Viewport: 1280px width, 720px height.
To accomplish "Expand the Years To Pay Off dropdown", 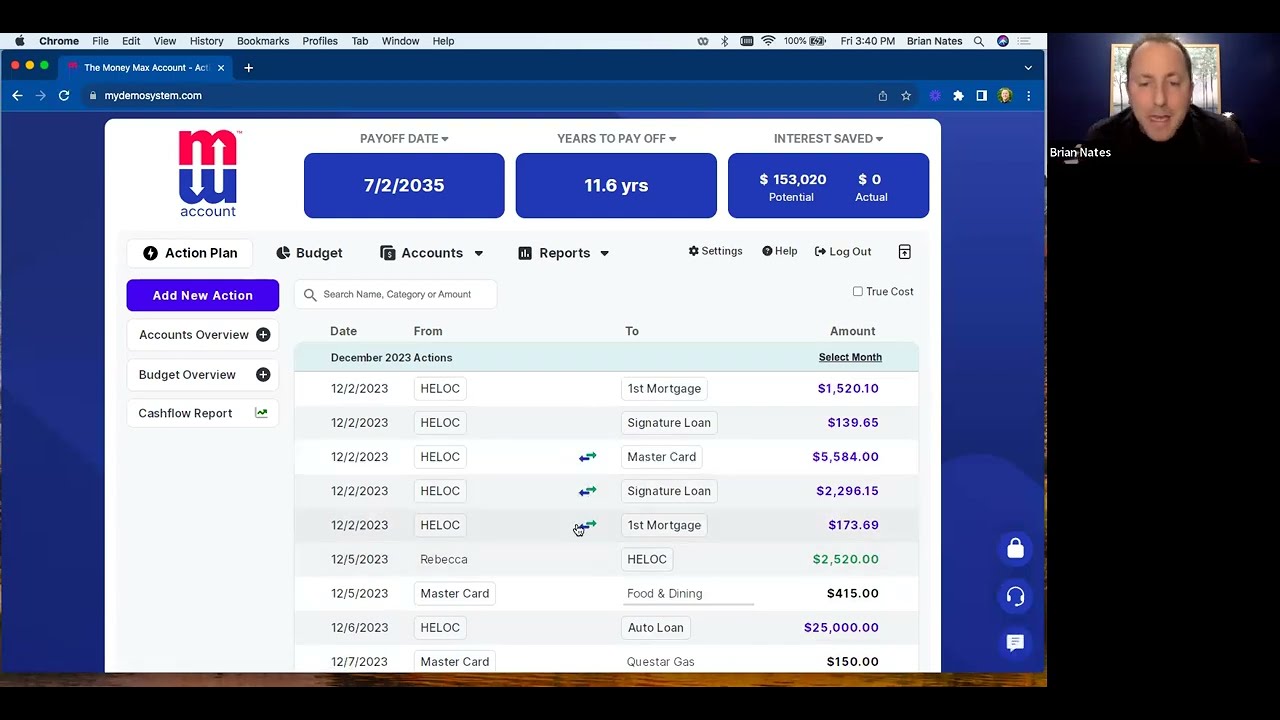I will point(616,139).
